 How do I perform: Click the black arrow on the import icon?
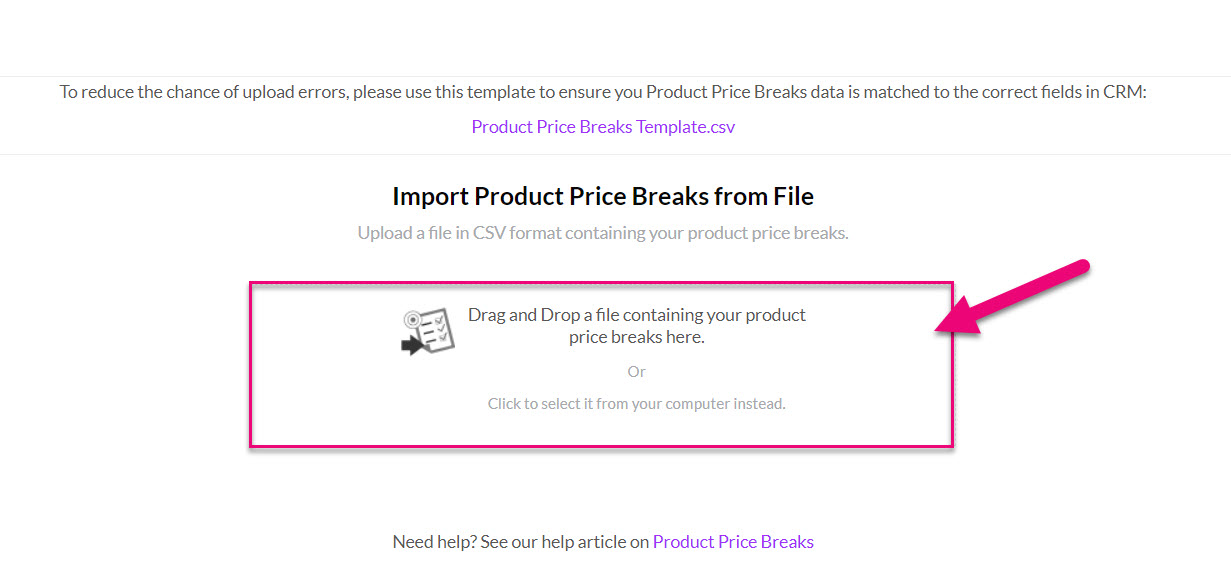pyautogui.click(x=414, y=346)
